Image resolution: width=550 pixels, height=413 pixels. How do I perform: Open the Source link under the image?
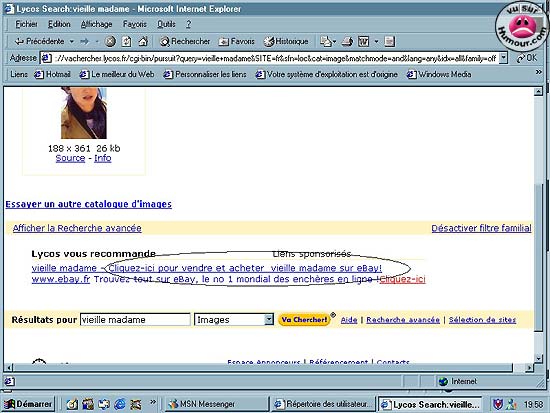coord(70,158)
